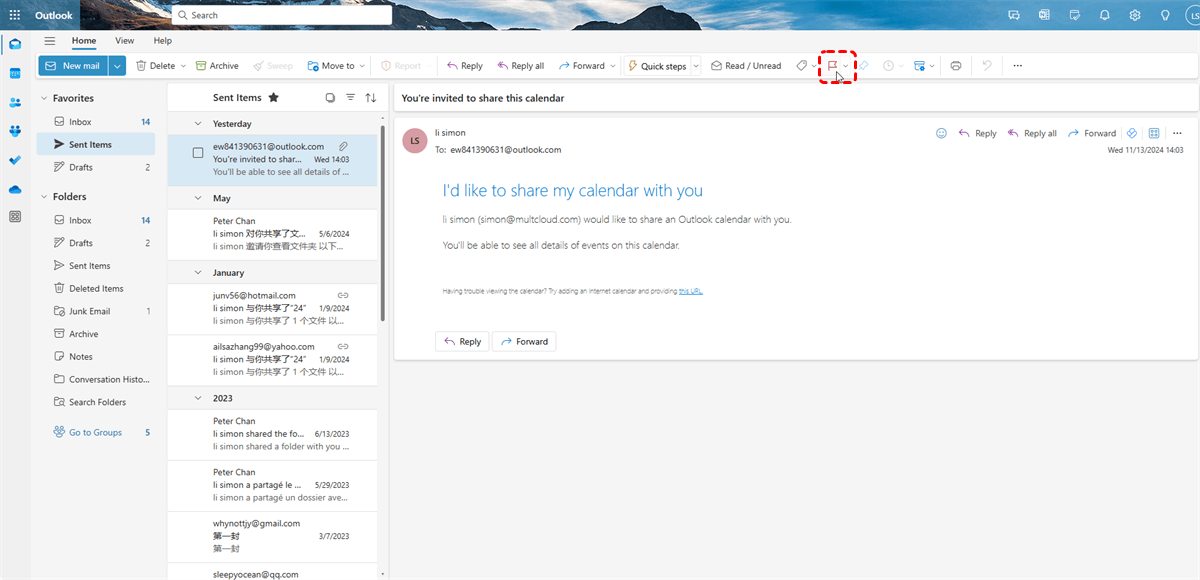1200x580 pixels.
Task: Open message more actions ellipsis
Action: coord(1177,133)
